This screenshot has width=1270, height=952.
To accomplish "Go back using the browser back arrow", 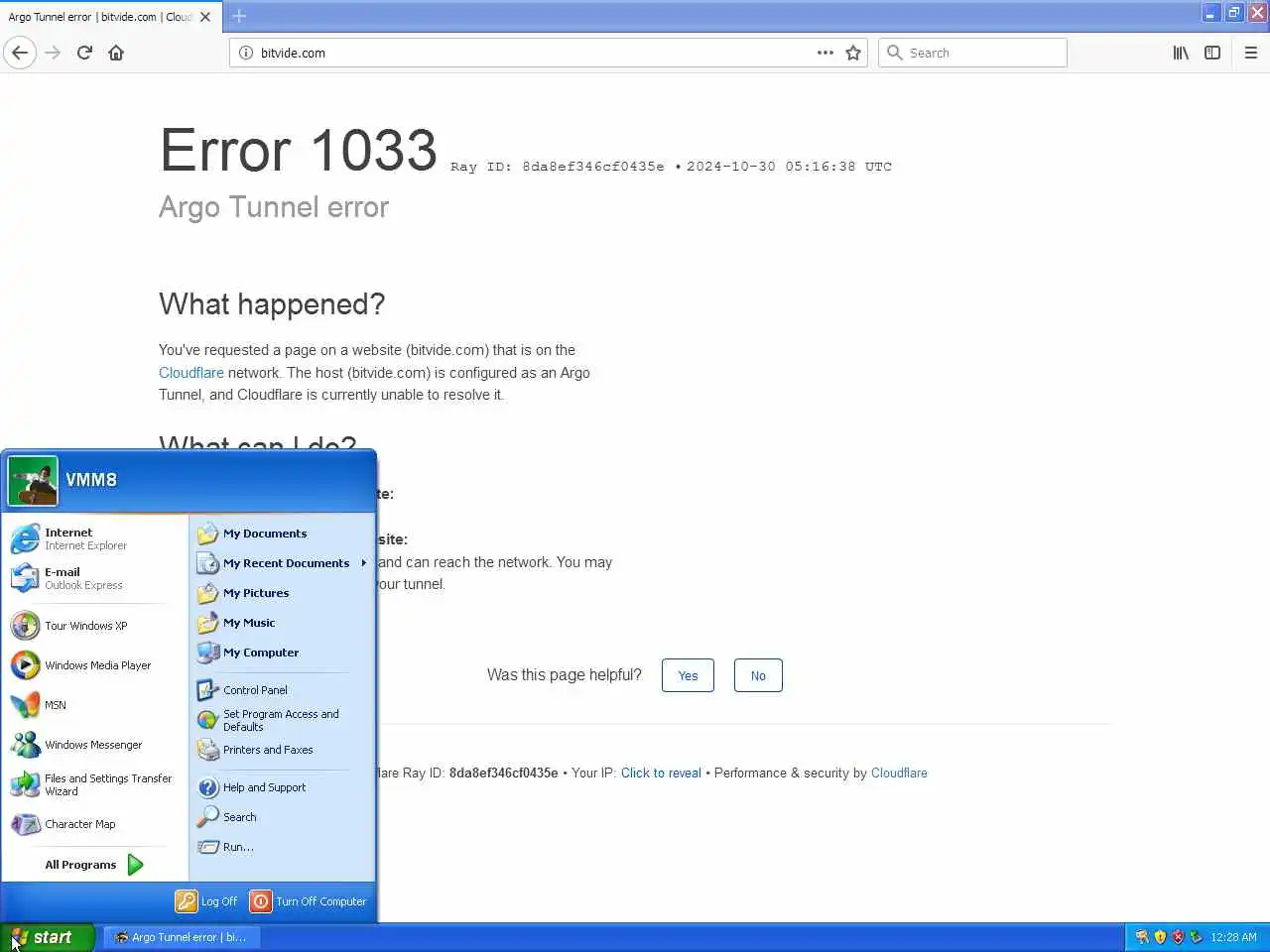I will 20,53.
